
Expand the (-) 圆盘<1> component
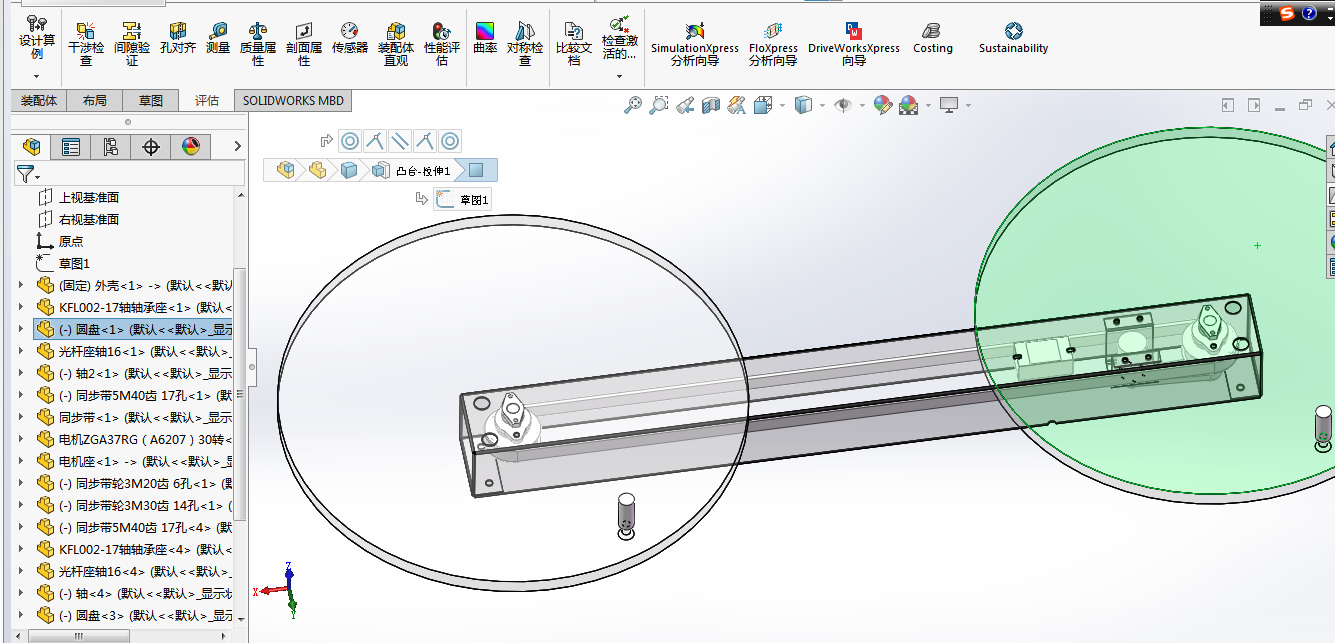pos(21,330)
